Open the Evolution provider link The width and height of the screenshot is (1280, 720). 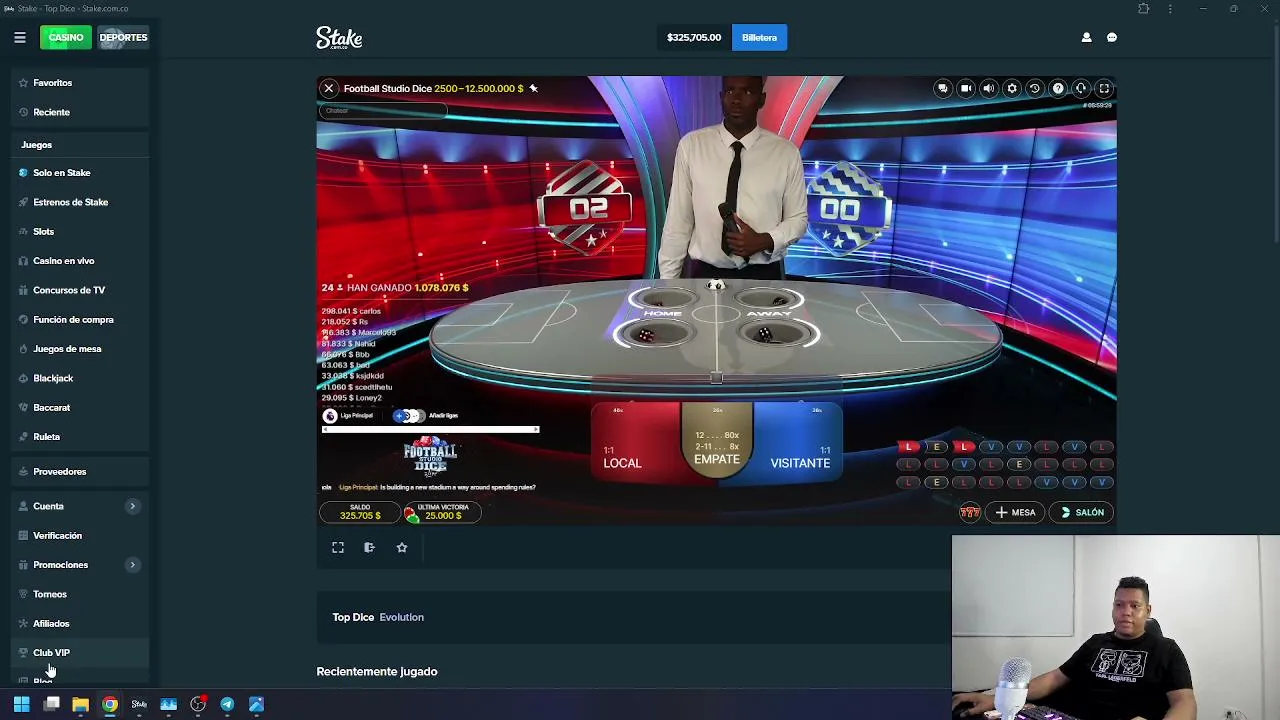(x=401, y=617)
